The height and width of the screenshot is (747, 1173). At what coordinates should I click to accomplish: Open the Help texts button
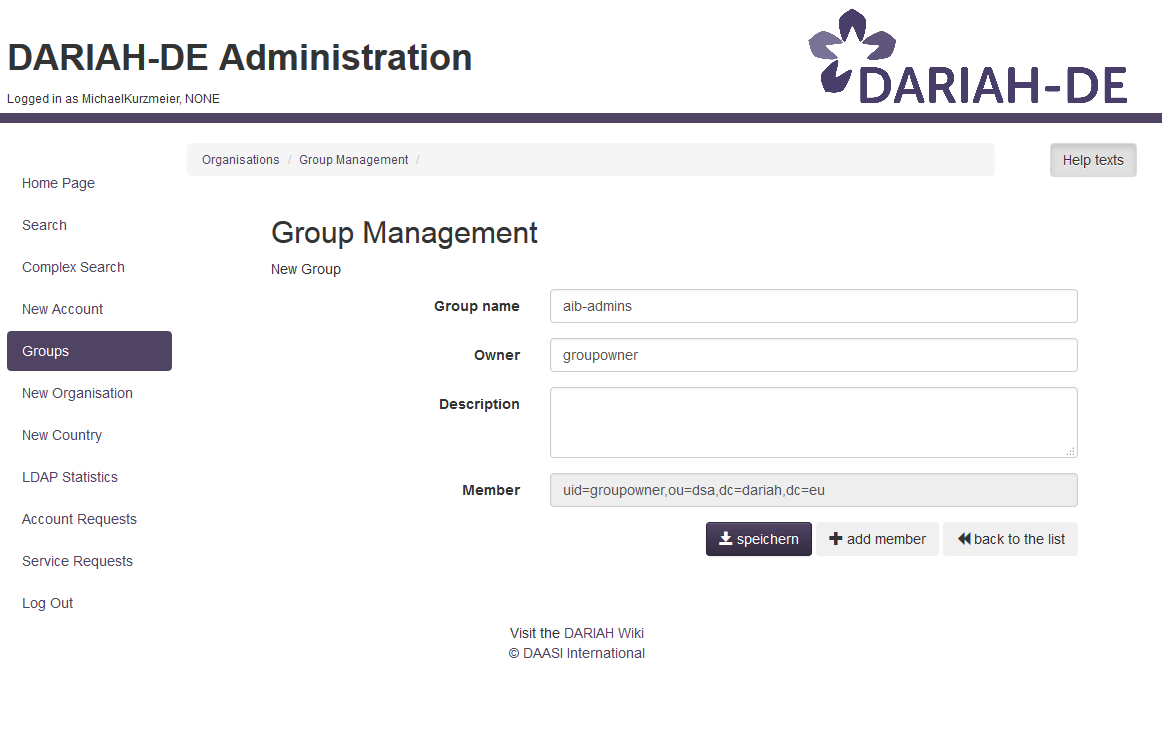coord(1092,160)
